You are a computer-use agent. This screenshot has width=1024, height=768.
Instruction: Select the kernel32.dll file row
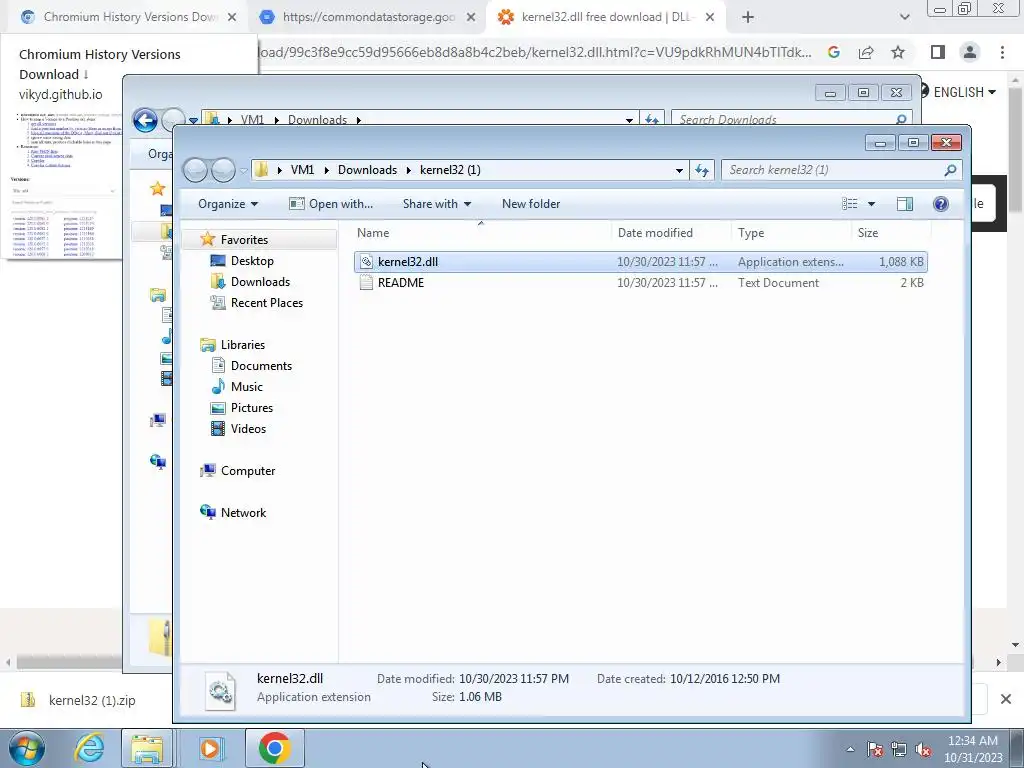tap(640, 262)
